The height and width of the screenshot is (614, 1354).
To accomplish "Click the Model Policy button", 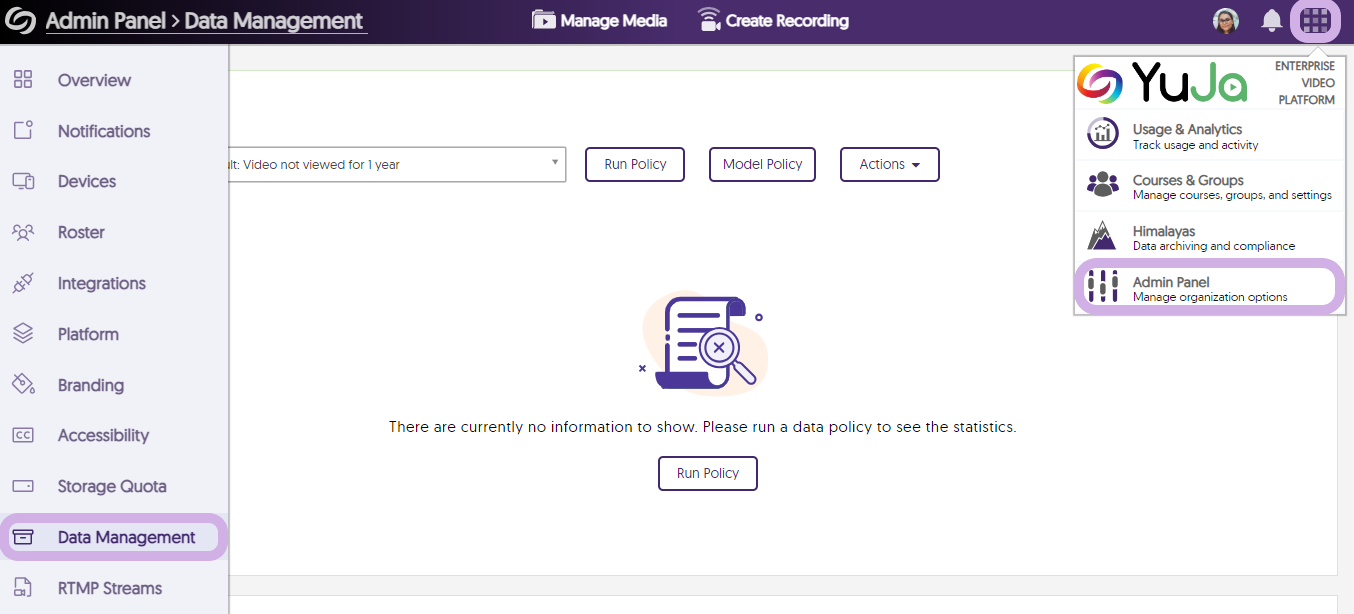I will point(762,164).
